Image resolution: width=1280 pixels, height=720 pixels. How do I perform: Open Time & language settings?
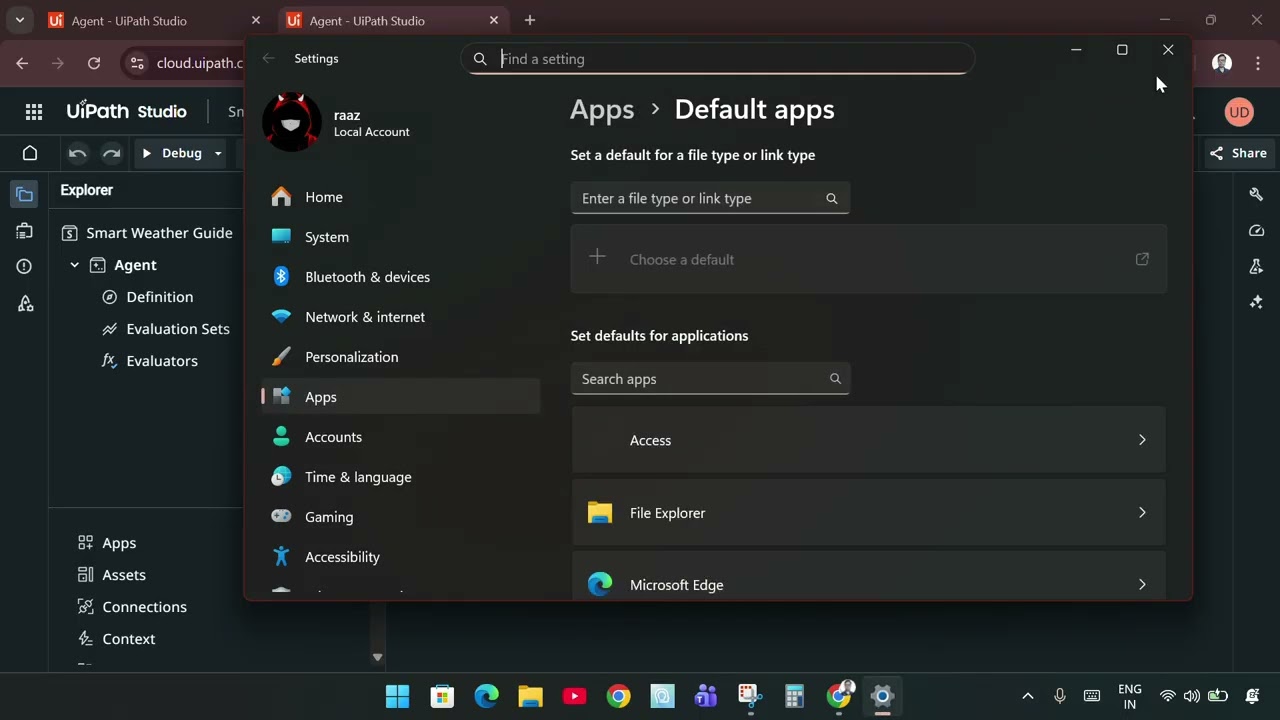click(x=400, y=477)
